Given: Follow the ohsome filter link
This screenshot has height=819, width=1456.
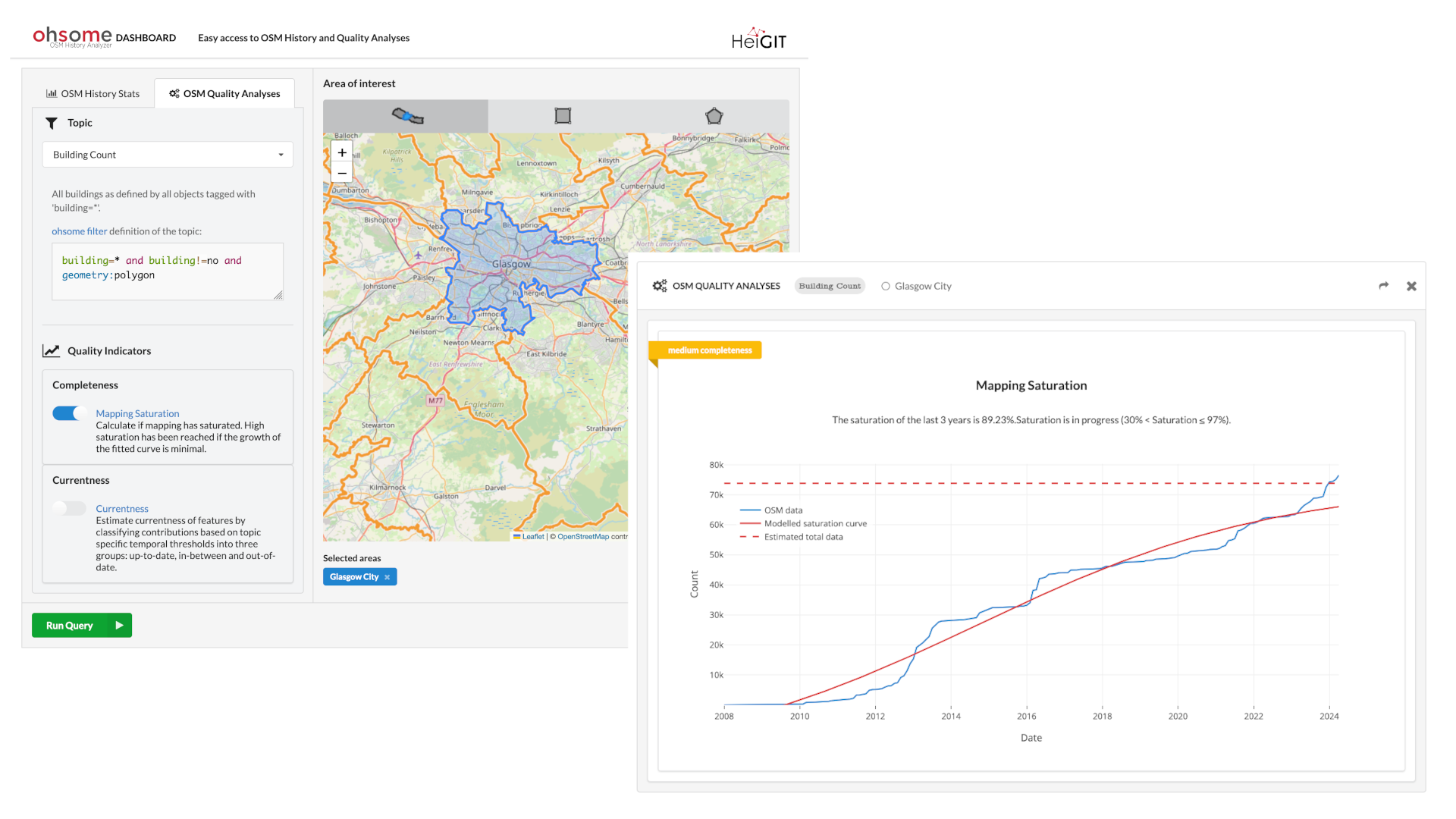Looking at the screenshot, I should [x=79, y=231].
